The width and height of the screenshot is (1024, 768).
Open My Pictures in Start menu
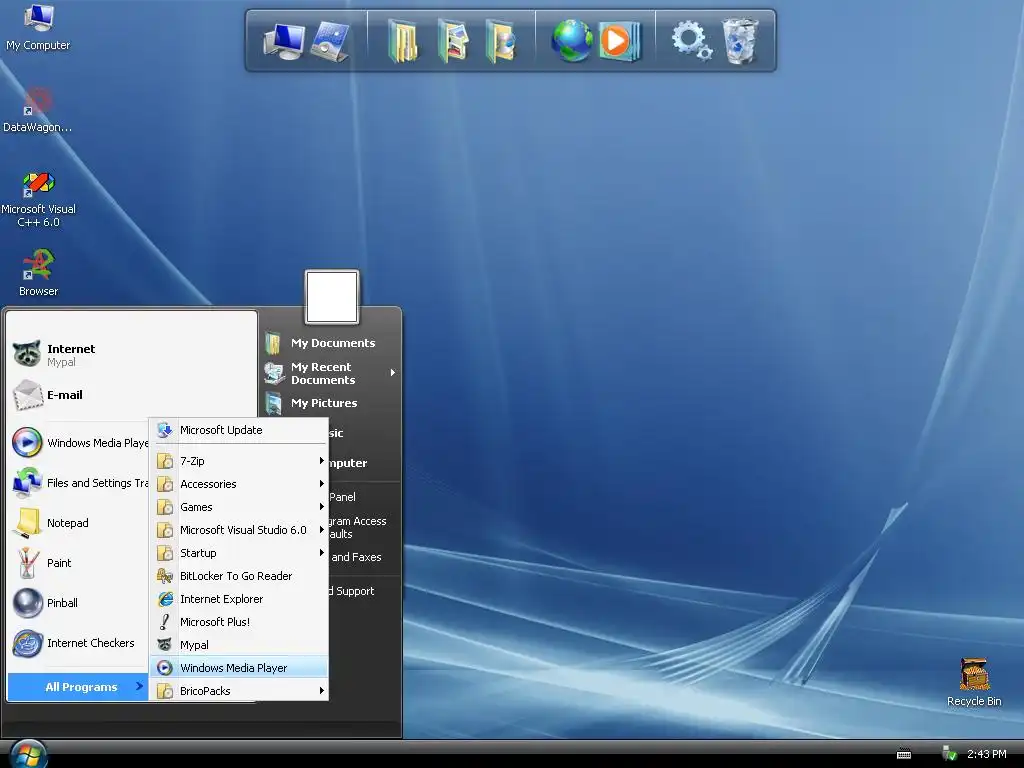click(x=330, y=403)
